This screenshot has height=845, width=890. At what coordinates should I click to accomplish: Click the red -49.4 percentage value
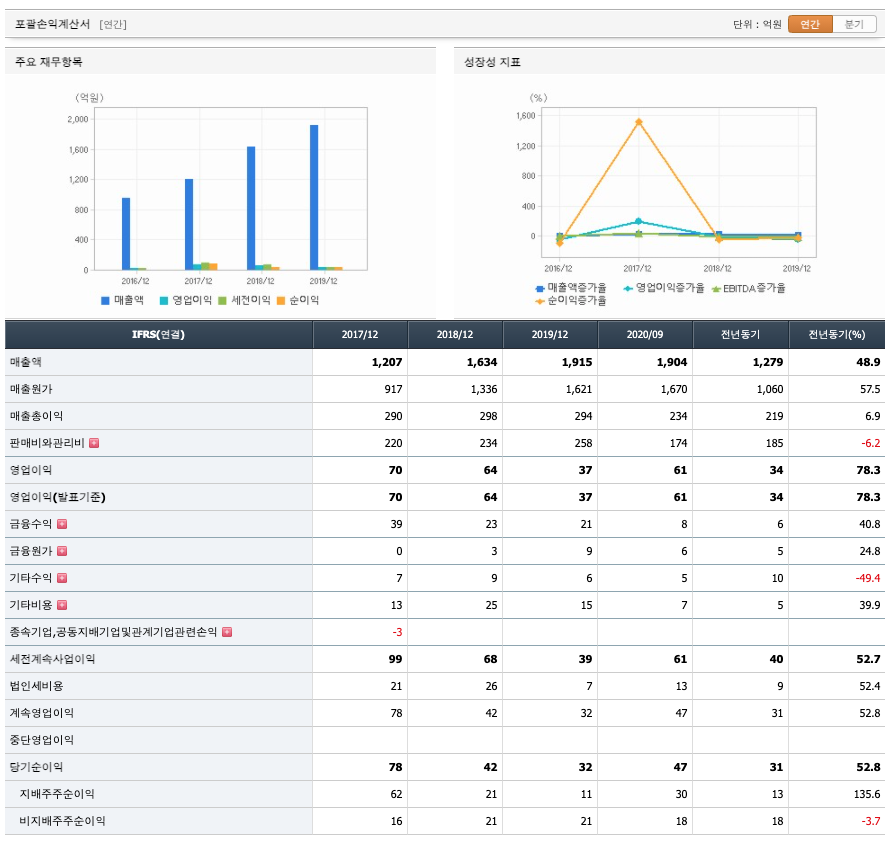[x=868, y=578]
